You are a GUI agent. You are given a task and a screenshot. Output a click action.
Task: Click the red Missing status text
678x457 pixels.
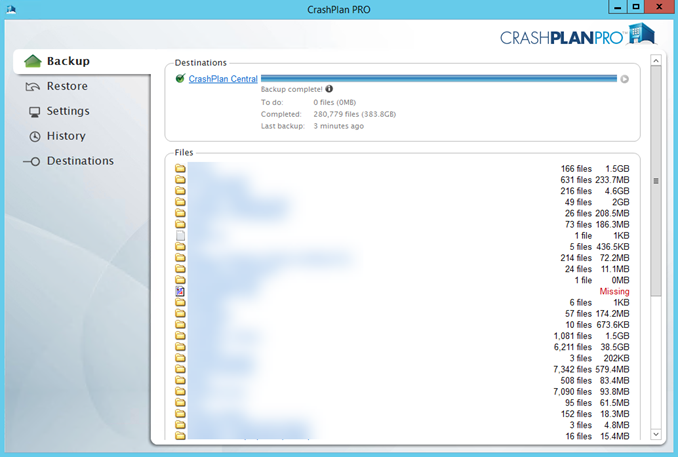pyautogui.click(x=614, y=291)
